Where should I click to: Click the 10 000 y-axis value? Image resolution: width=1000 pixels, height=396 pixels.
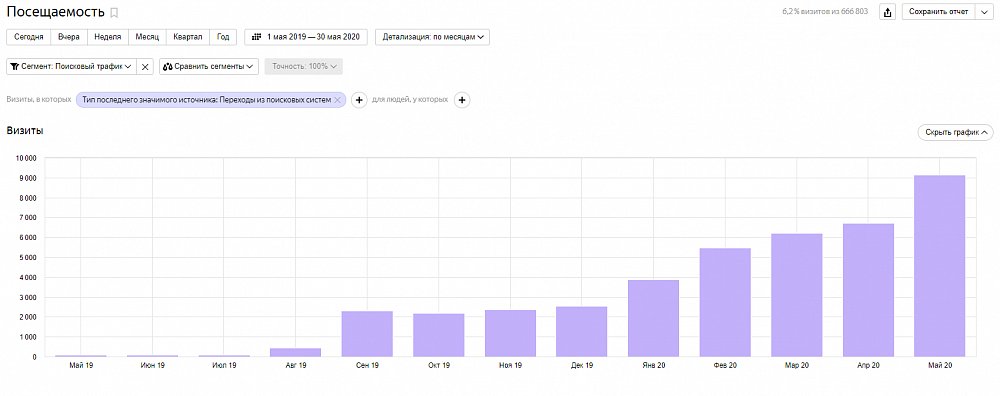[25, 158]
